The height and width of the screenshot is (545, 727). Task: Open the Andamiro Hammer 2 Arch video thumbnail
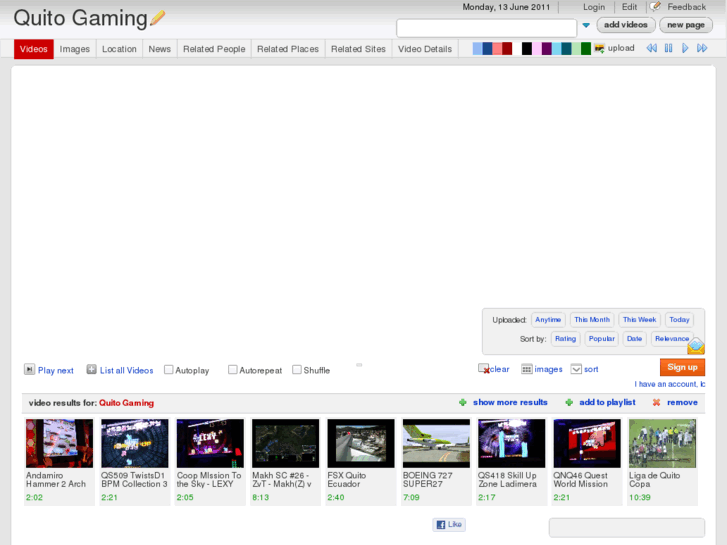(59, 443)
